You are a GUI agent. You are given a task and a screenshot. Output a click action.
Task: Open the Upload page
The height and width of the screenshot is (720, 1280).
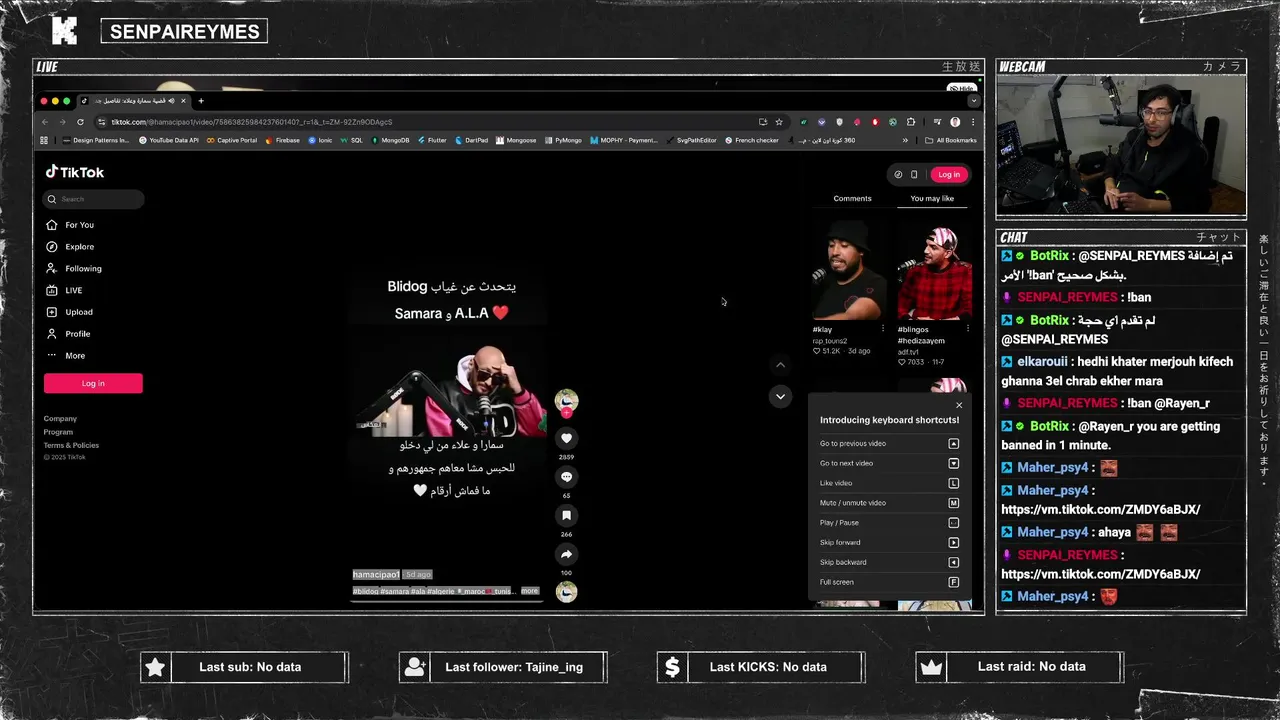pos(71,312)
